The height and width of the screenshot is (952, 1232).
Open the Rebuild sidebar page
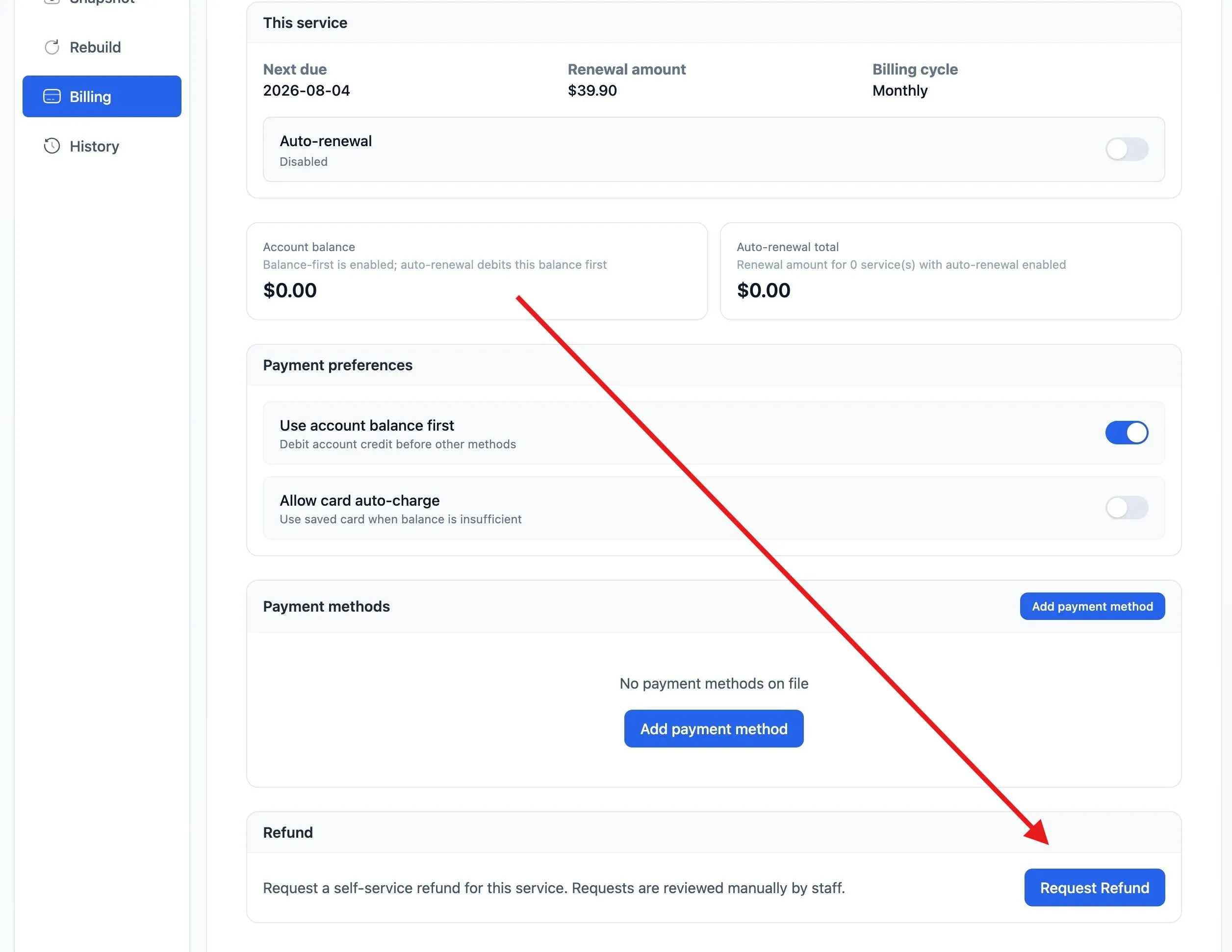click(x=102, y=48)
